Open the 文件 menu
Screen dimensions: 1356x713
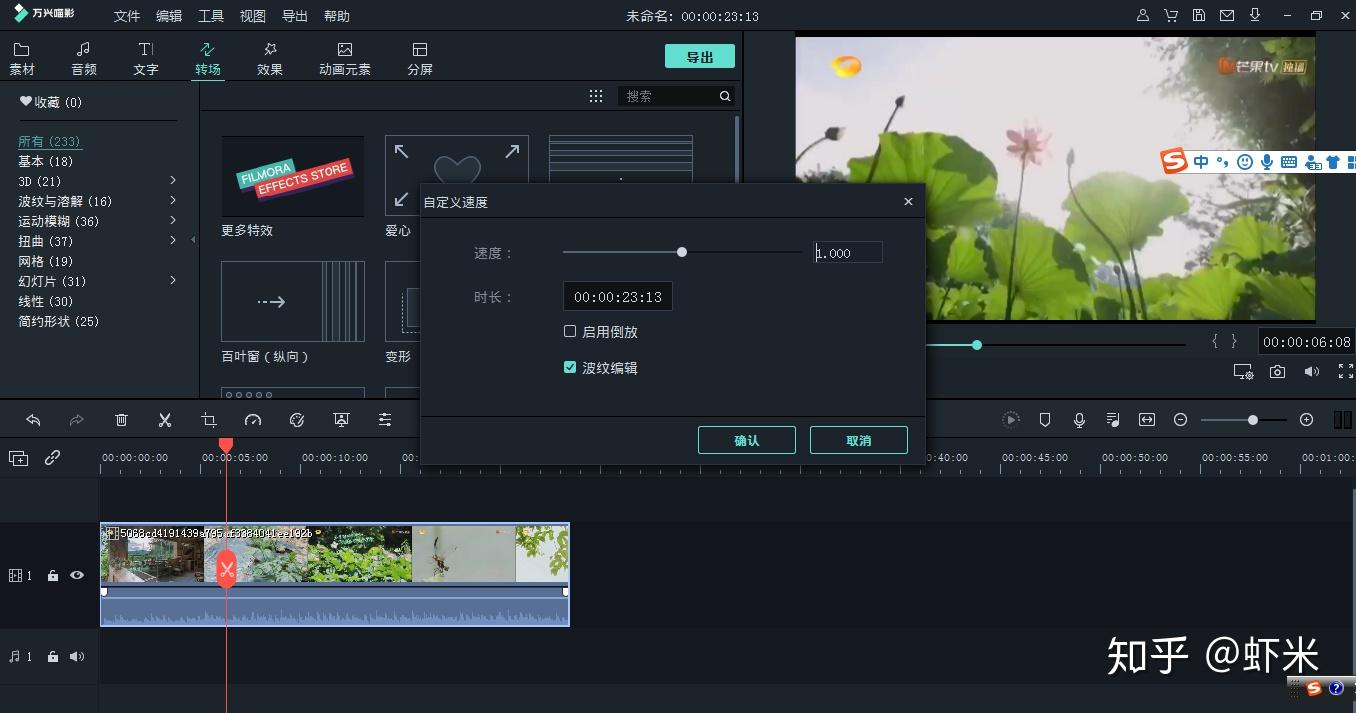point(127,17)
